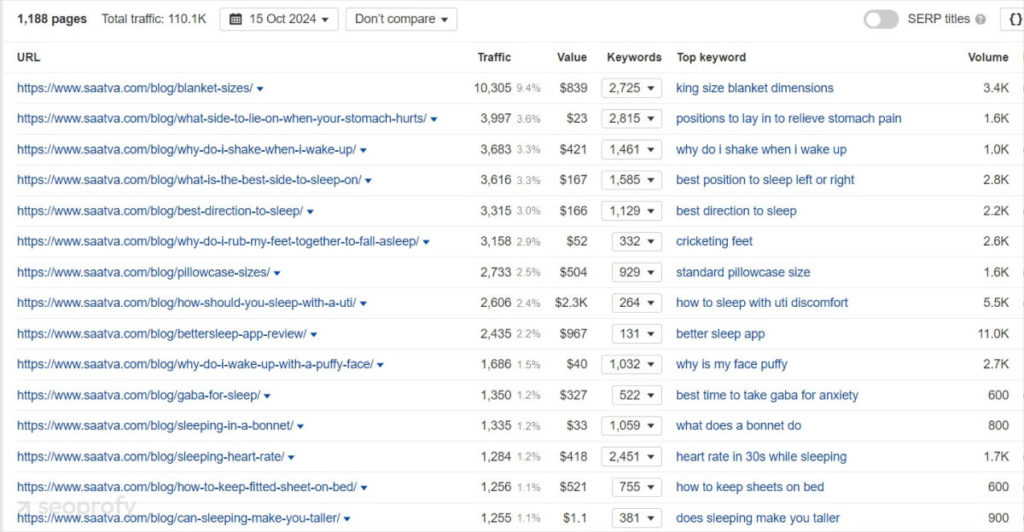The image size is (1024, 532).
Task: Click keyword 'how to sleep with uti discomfort'
Action: point(761,303)
